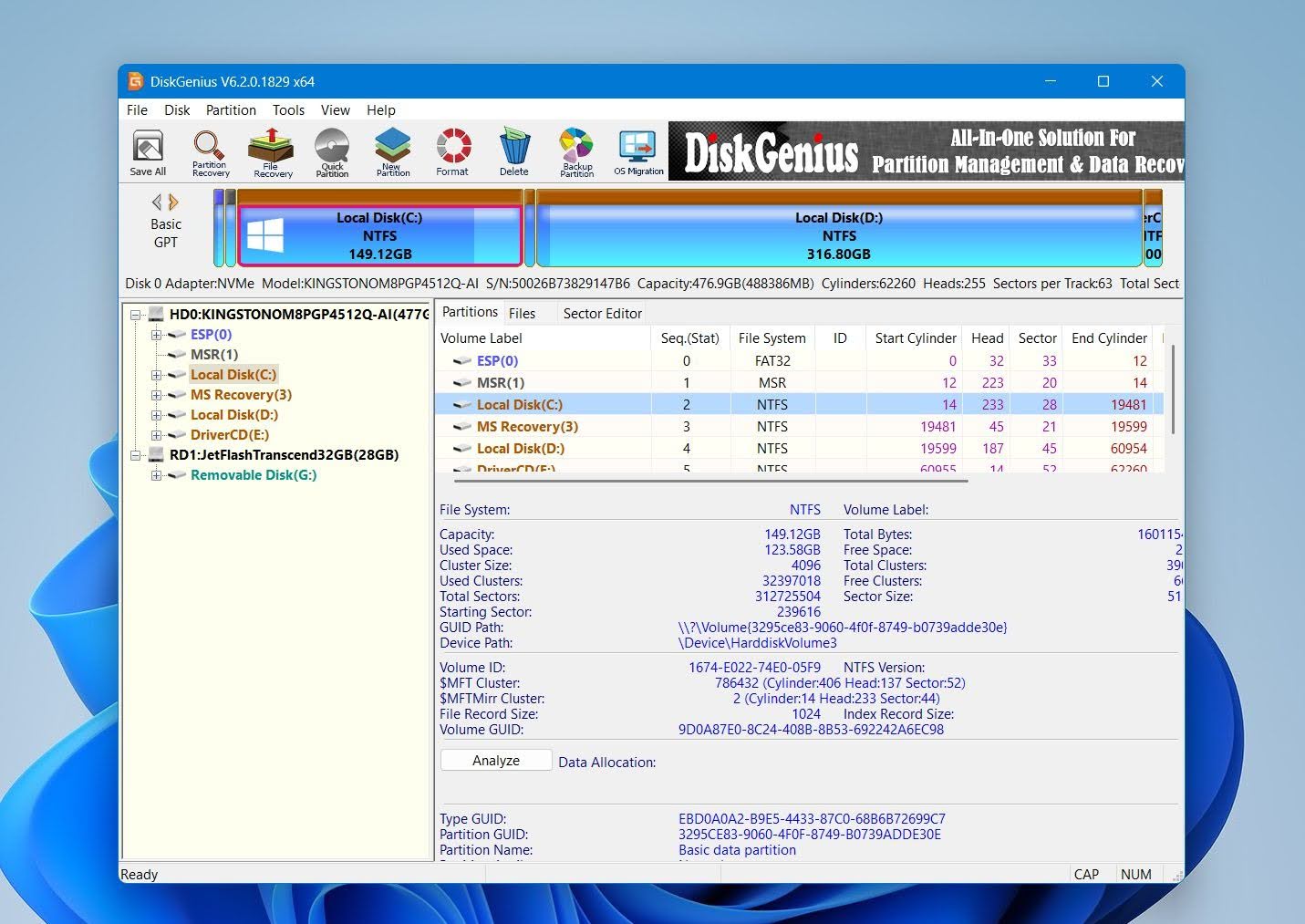The width and height of the screenshot is (1305, 924).
Task: Click the partition table horizontal scrollbar
Action: click(x=711, y=480)
